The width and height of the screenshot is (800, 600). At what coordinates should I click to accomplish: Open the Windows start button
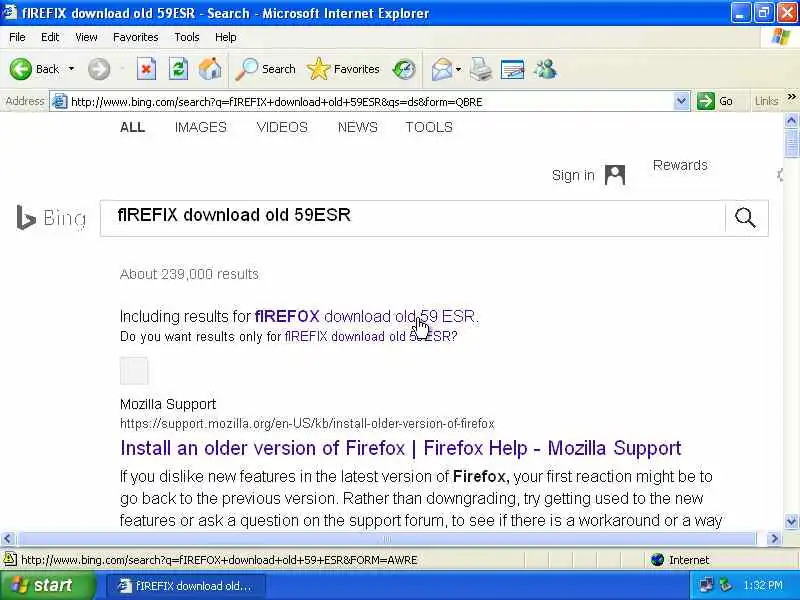[x=47, y=585]
